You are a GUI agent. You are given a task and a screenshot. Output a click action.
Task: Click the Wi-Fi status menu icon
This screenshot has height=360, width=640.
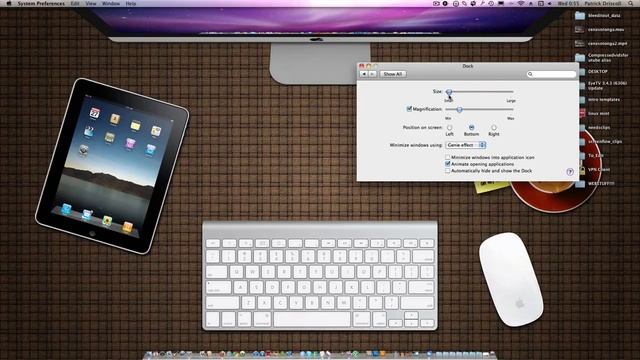[x=521, y=3]
